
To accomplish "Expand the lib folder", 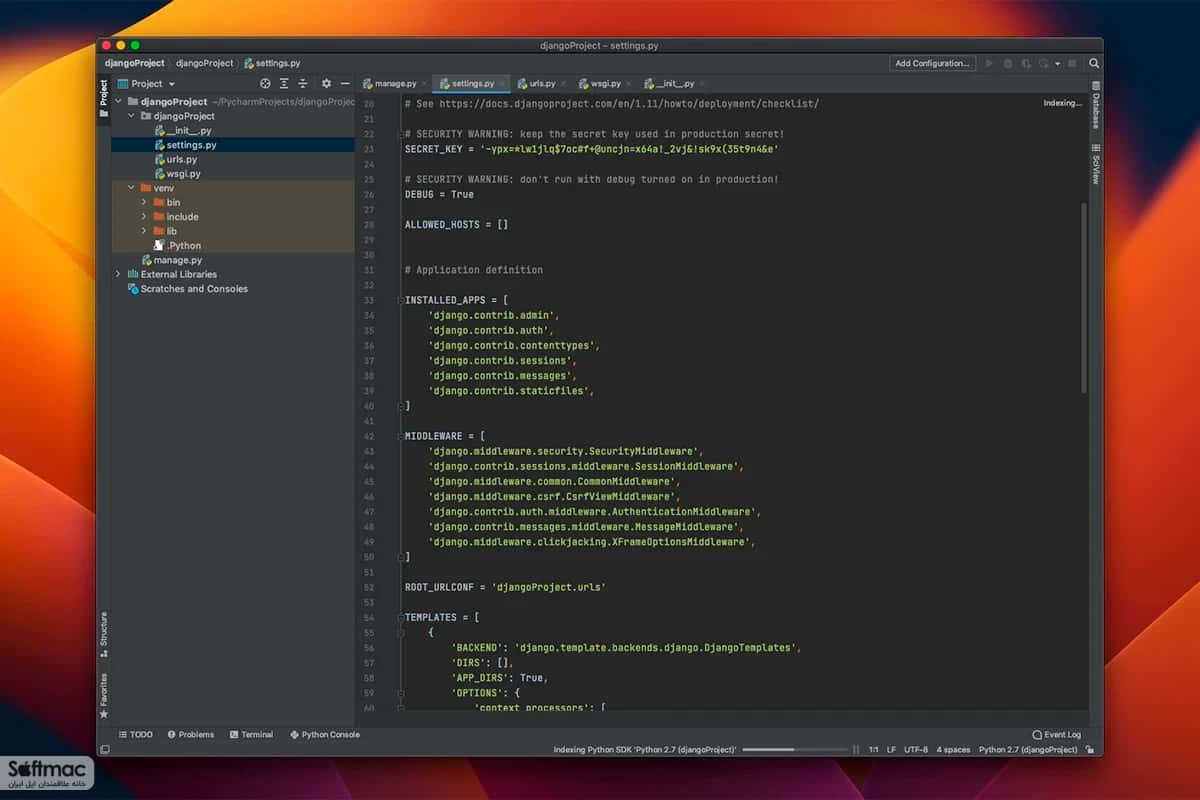I will [x=144, y=231].
